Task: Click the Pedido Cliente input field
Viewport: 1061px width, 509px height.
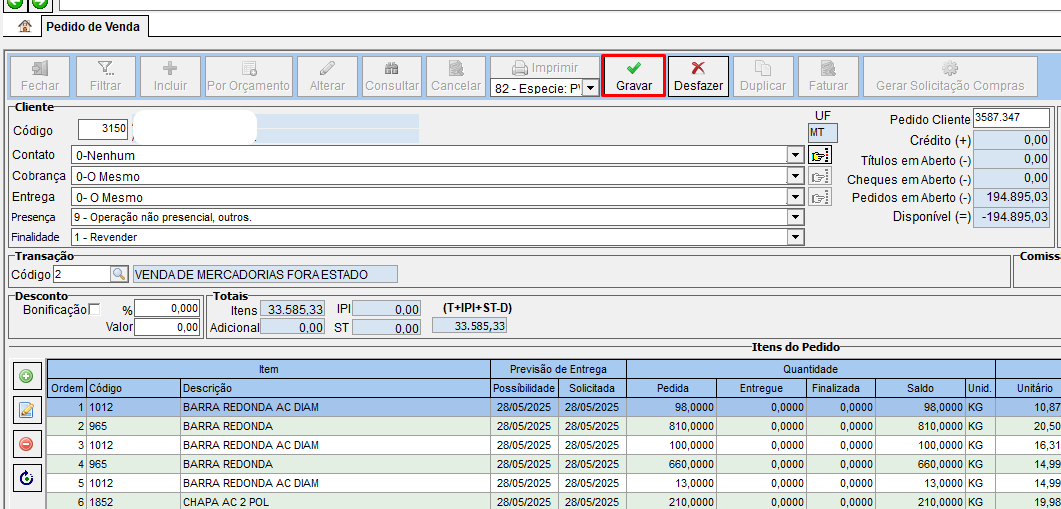Action: (x=1011, y=118)
